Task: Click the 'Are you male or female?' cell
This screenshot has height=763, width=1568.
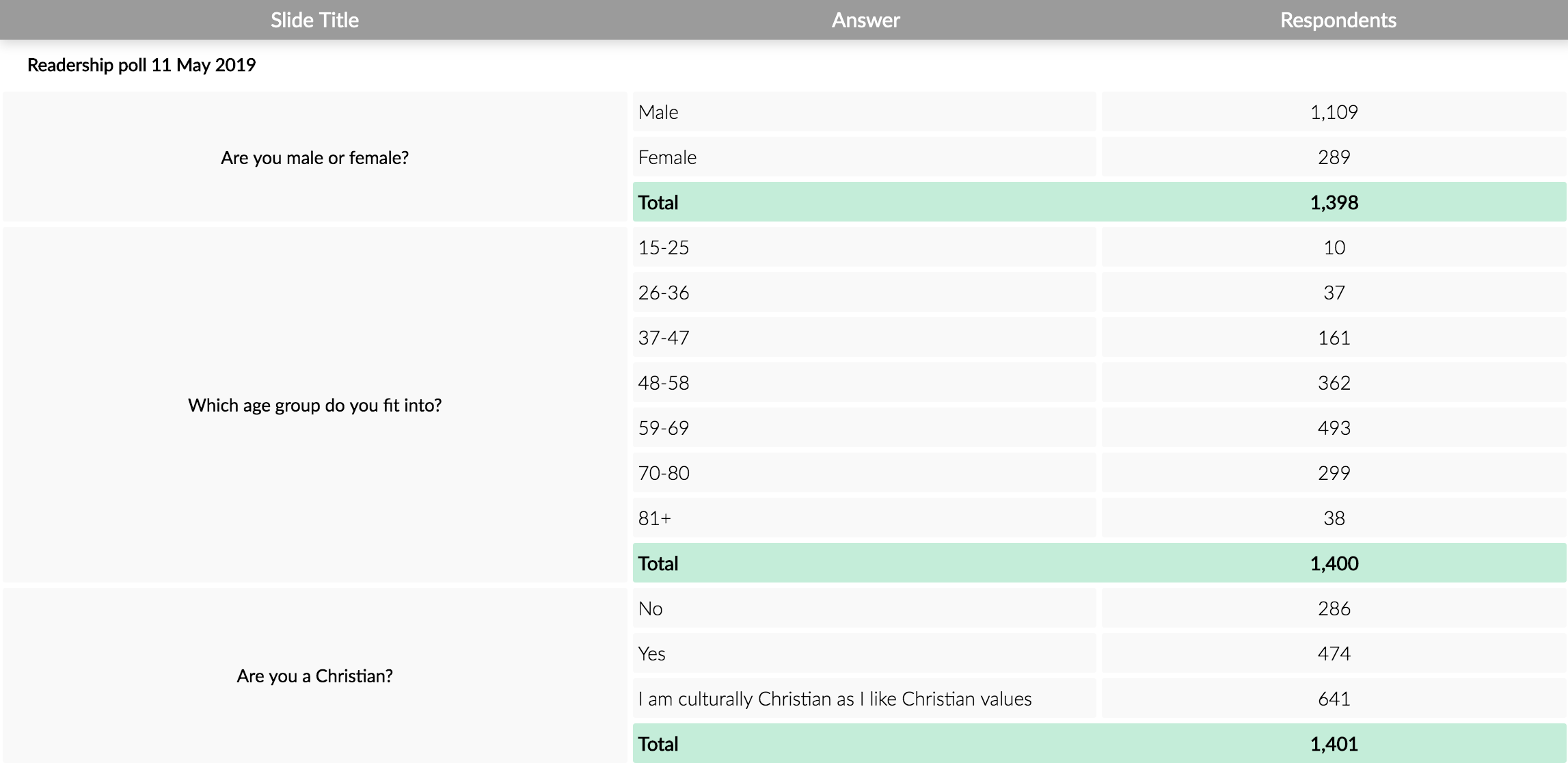Action: point(314,157)
